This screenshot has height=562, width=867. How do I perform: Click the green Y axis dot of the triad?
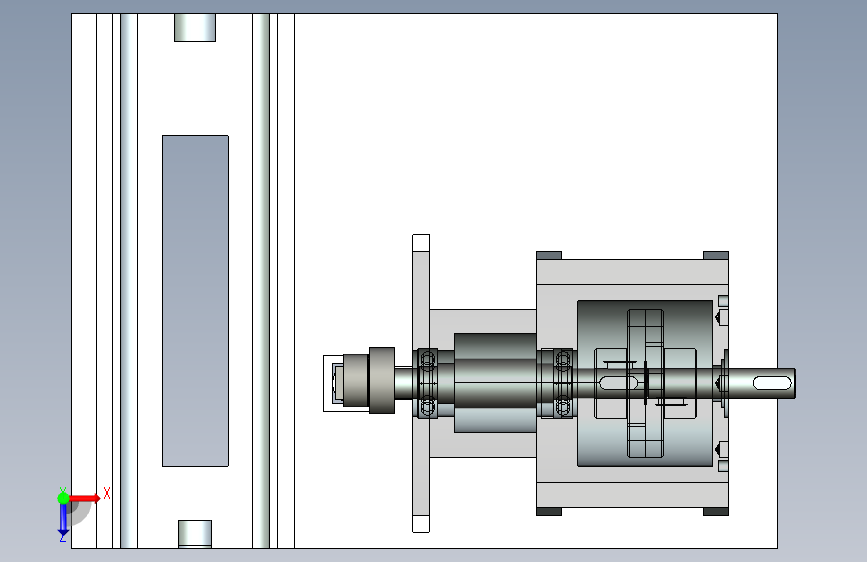point(63,498)
